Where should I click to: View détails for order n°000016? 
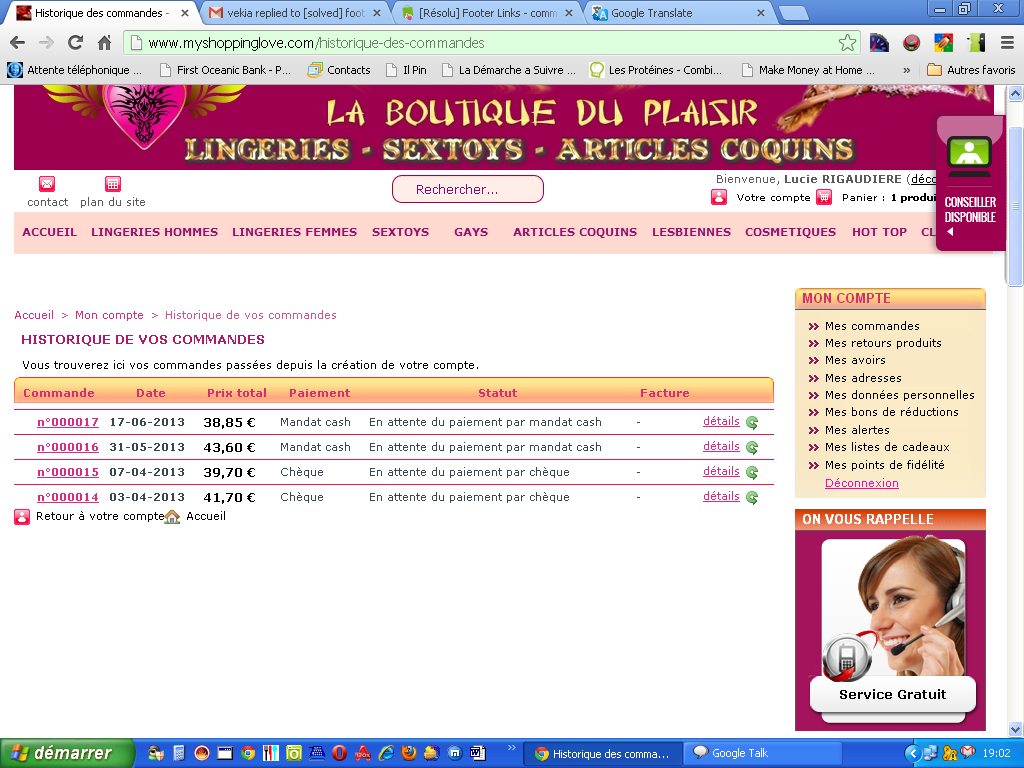pyautogui.click(x=721, y=446)
